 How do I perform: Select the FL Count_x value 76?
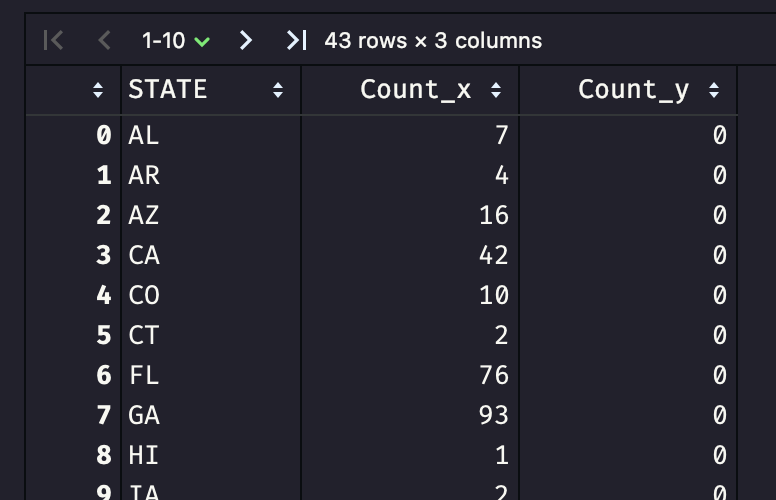[493, 375]
